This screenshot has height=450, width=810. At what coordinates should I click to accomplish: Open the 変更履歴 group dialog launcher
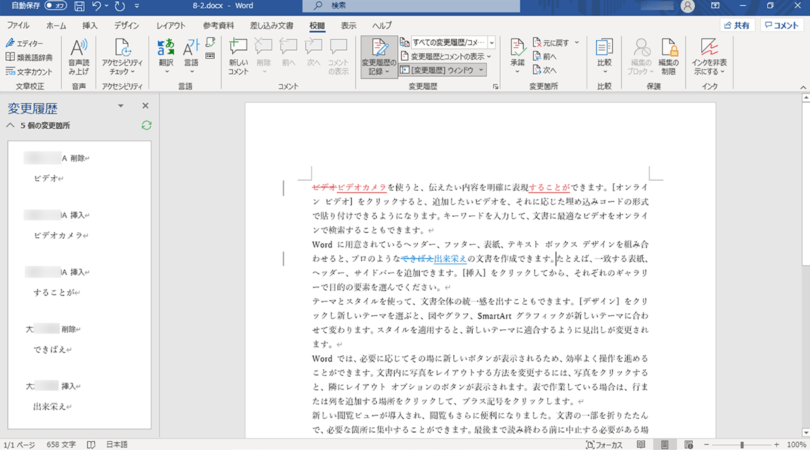point(495,87)
